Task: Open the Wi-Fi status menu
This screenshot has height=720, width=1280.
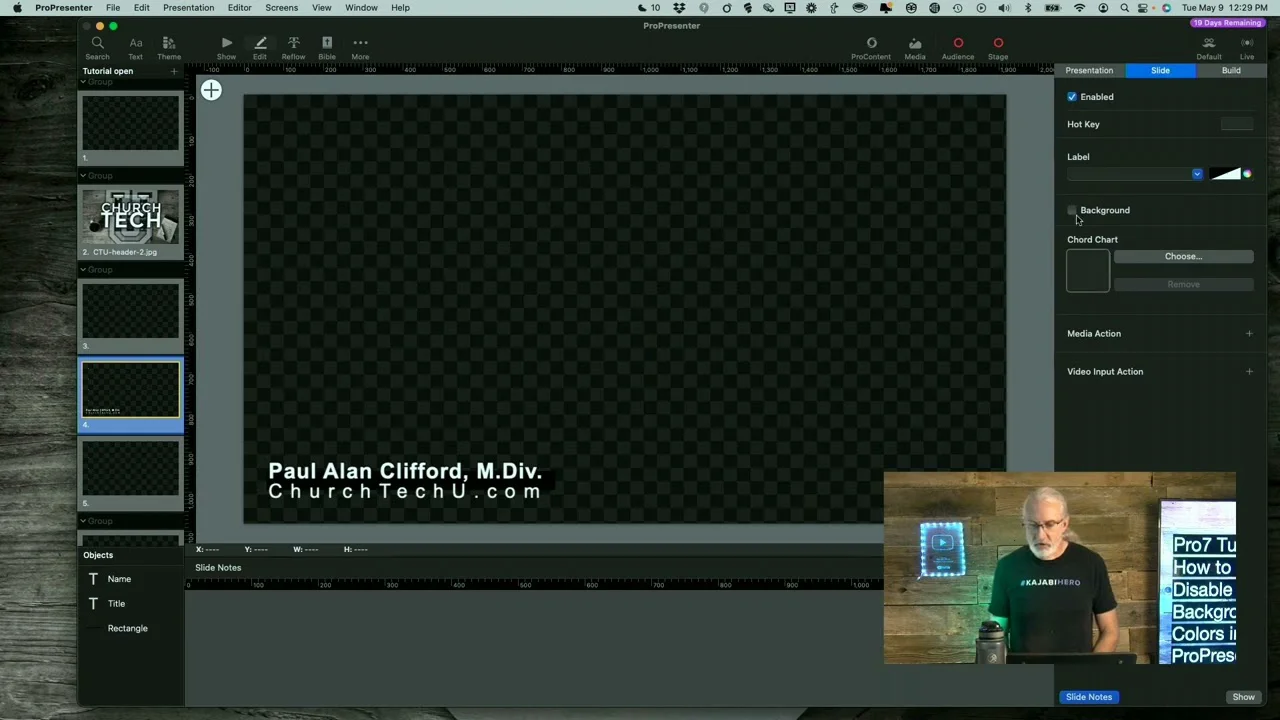Action: [1079, 8]
